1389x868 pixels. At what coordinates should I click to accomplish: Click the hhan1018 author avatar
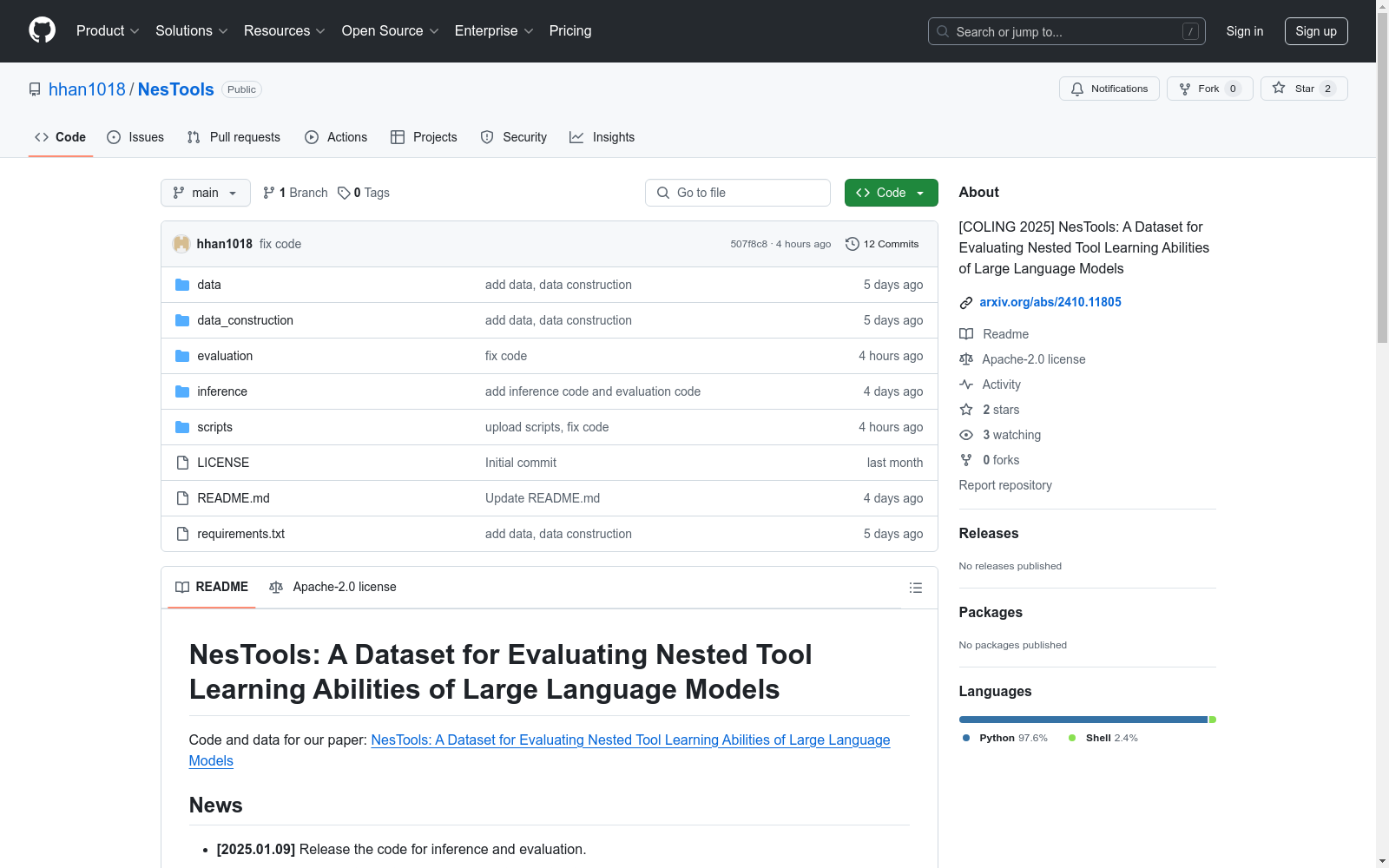click(x=181, y=244)
